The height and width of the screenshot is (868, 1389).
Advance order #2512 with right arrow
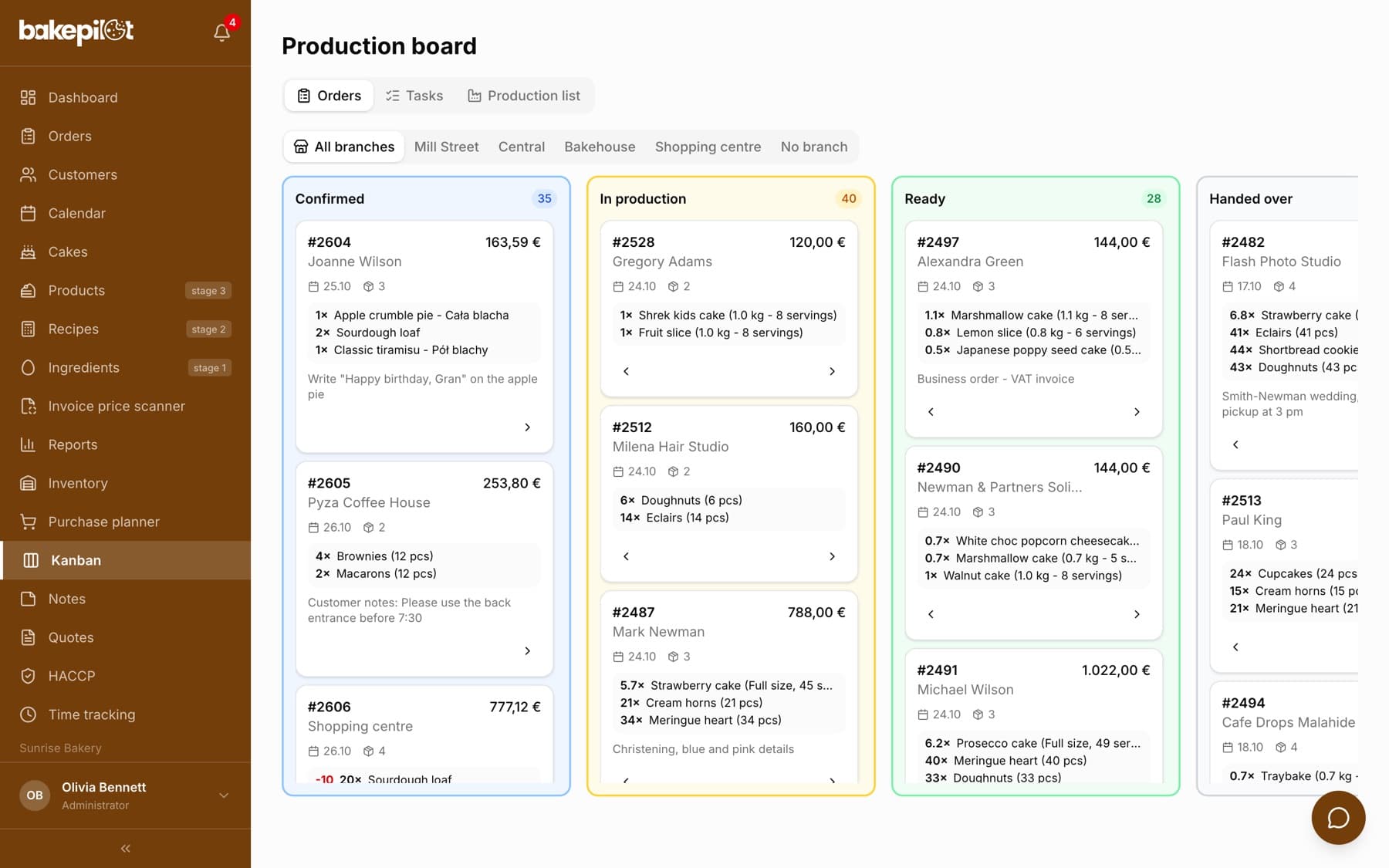click(832, 556)
